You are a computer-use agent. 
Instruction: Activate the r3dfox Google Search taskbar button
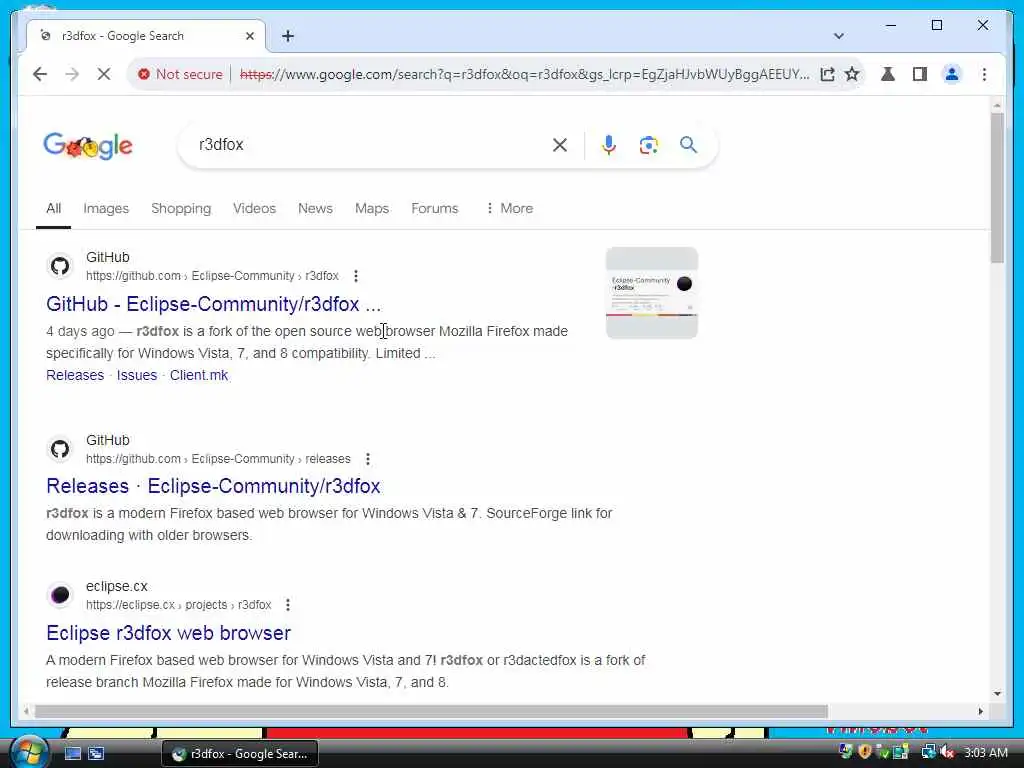click(240, 754)
